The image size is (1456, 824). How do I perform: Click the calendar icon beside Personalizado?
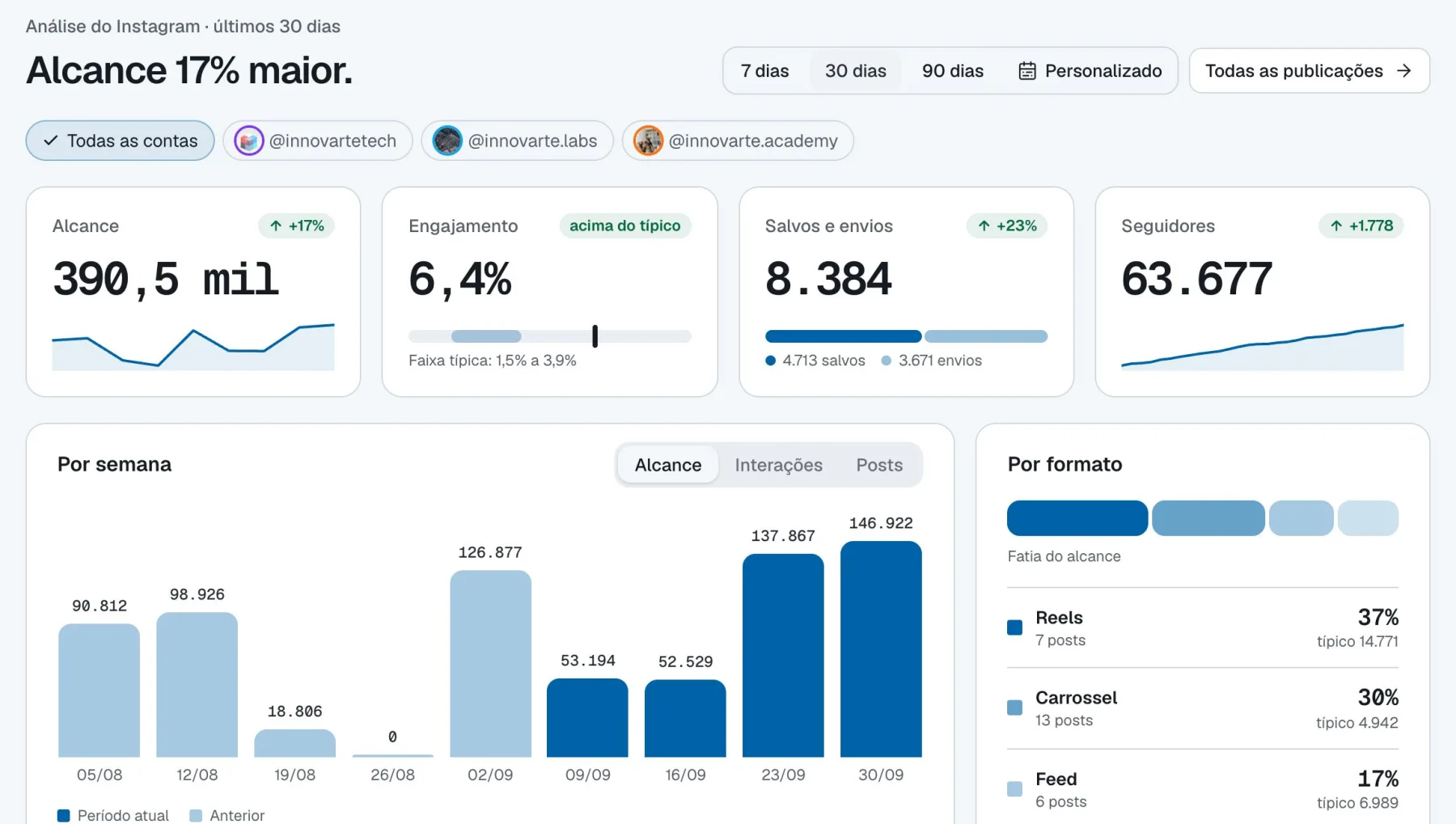coord(1026,71)
